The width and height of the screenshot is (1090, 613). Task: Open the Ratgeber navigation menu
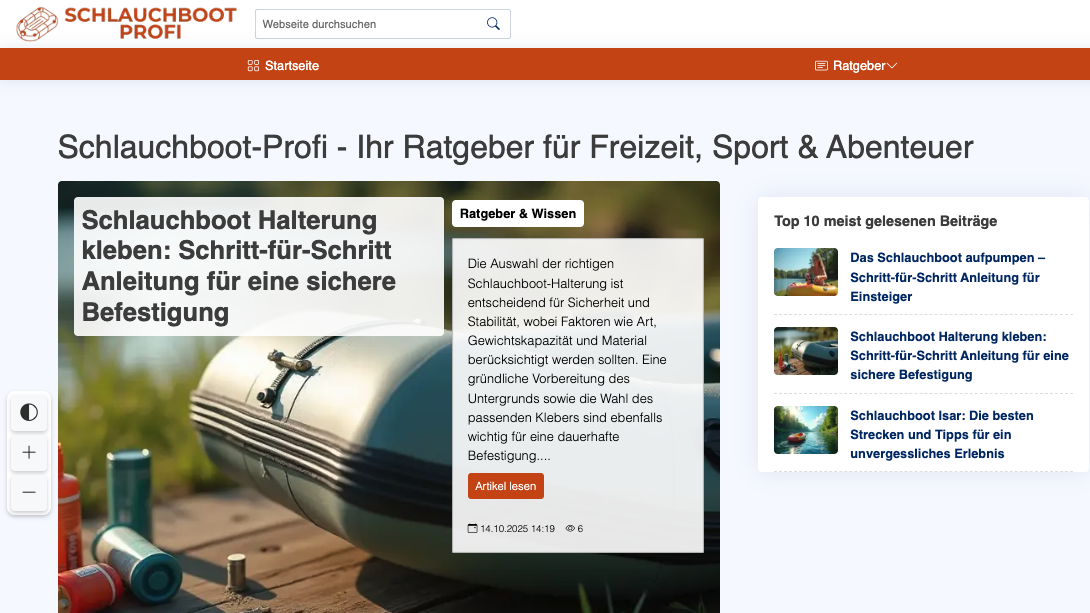tap(858, 65)
